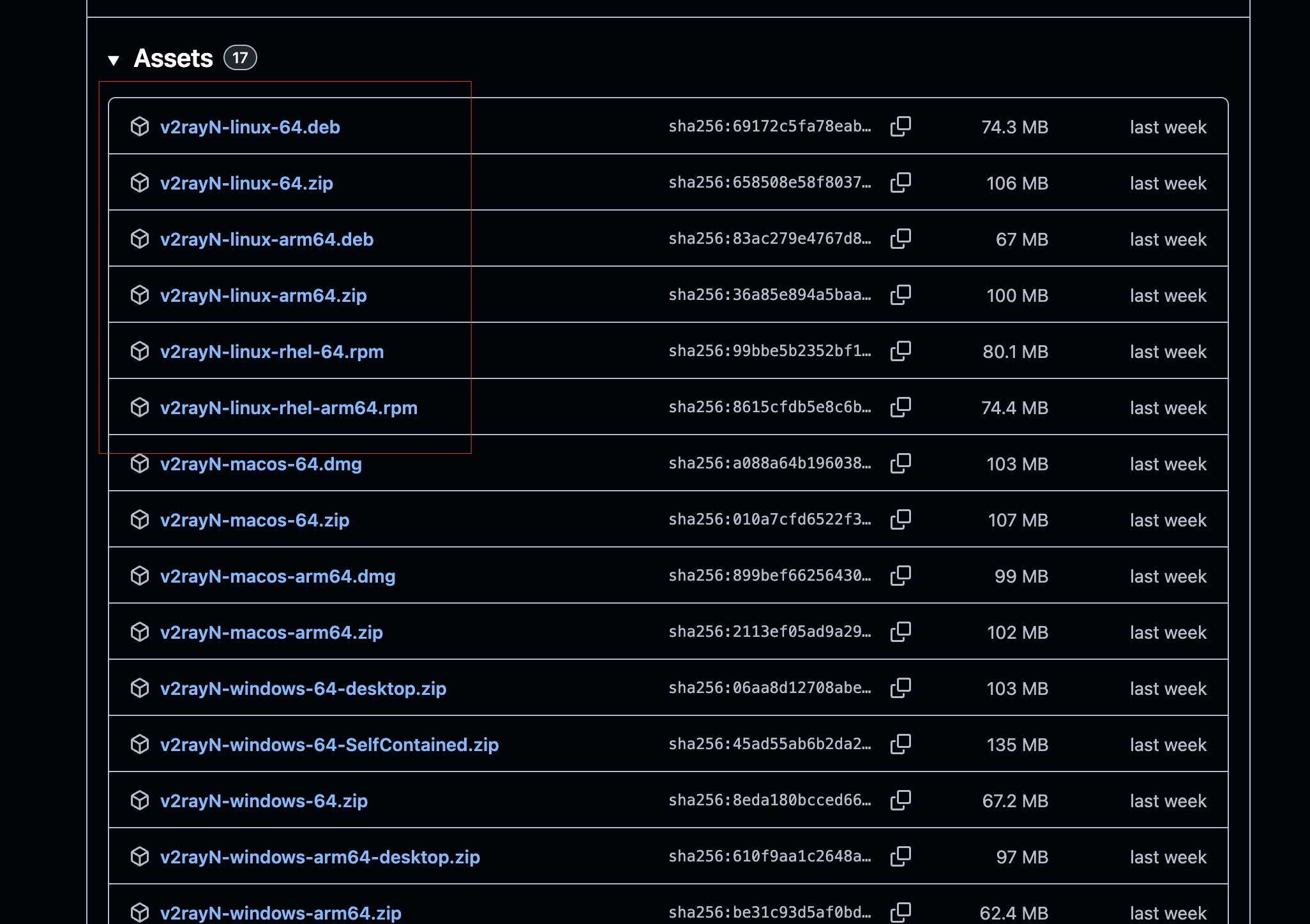Click the copy icon for v2rayN-linux-arm64.deb checksum
Screen dimensions: 1310x924
tap(901, 239)
